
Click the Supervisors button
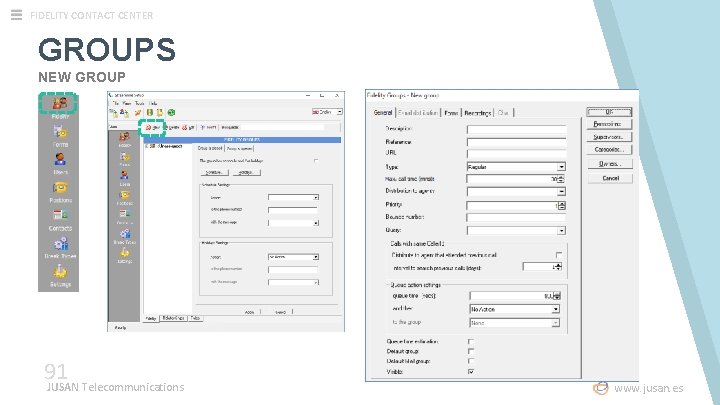pyautogui.click(x=609, y=137)
